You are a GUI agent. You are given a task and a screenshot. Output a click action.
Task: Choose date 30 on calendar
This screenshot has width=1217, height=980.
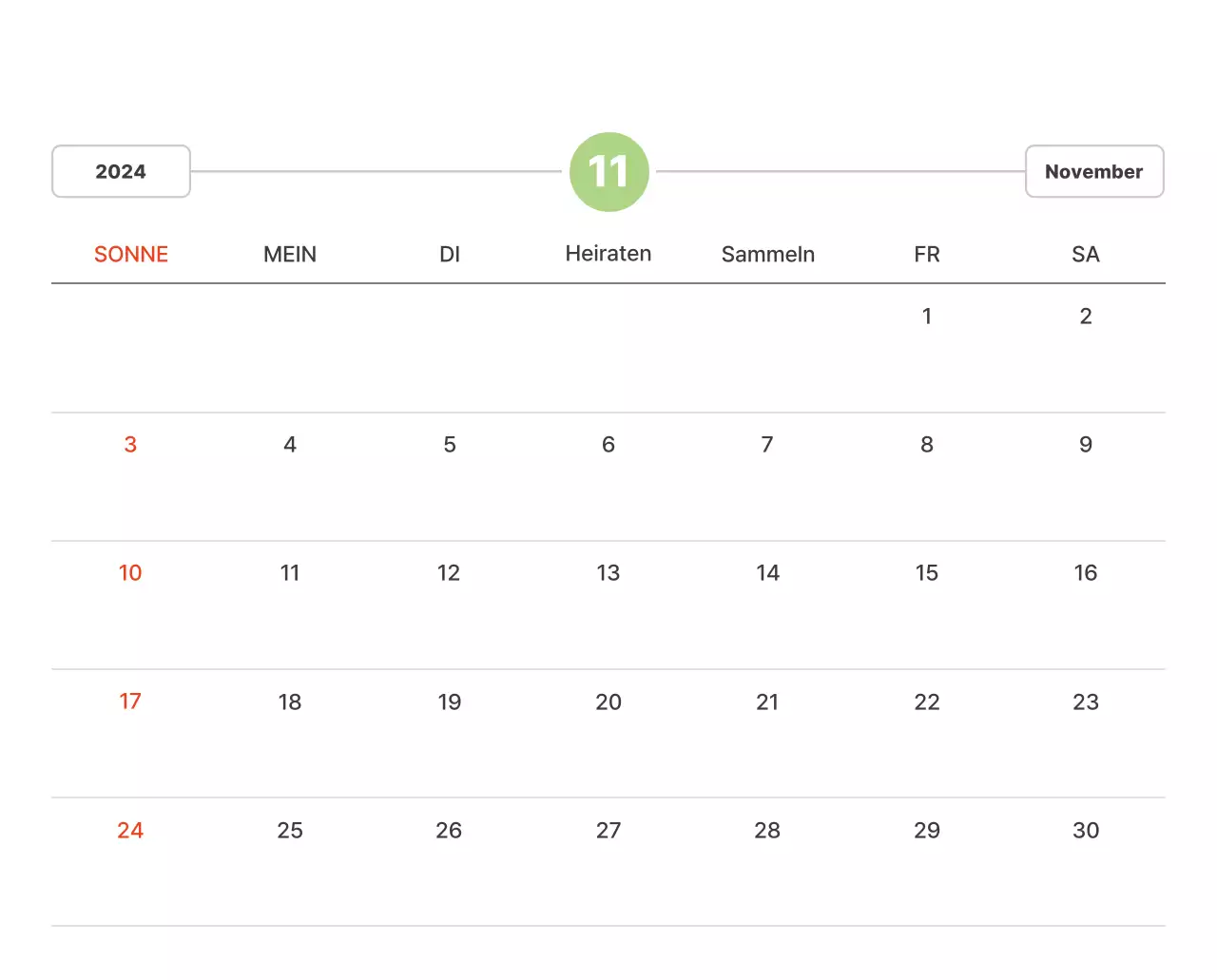click(x=1086, y=831)
